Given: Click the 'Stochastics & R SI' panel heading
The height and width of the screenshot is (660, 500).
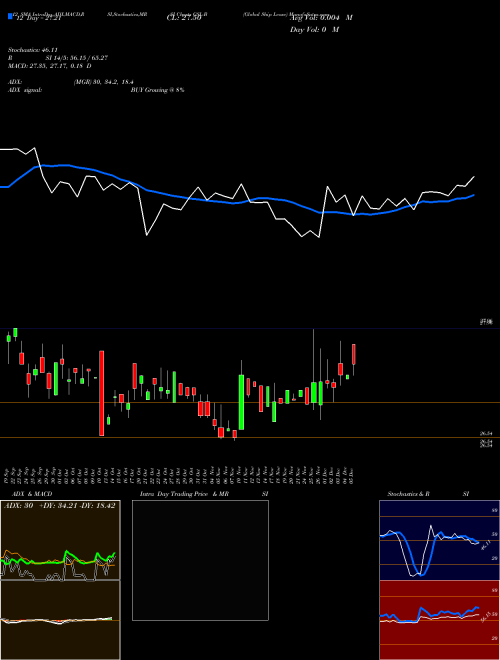Looking at the screenshot, I should tap(428, 494).
